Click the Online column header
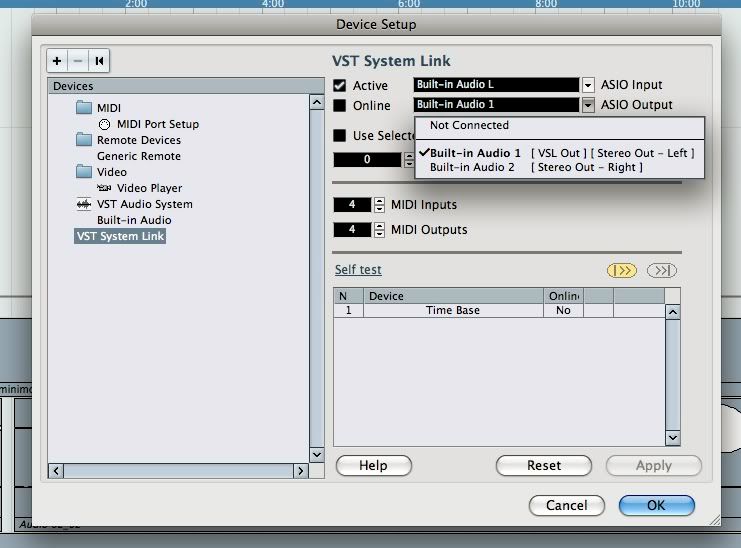Image resolution: width=741 pixels, height=548 pixels. point(563,296)
